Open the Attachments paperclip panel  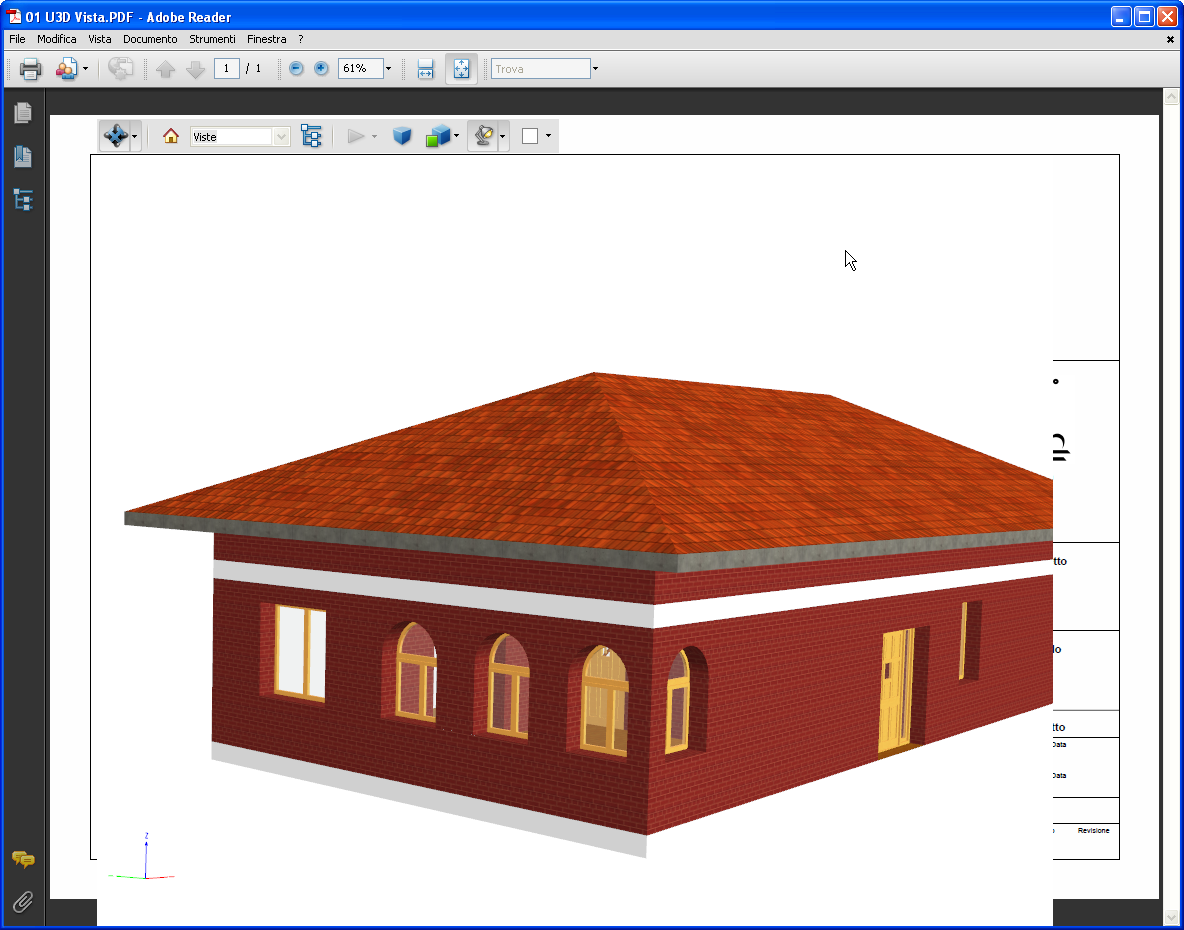[x=22, y=901]
